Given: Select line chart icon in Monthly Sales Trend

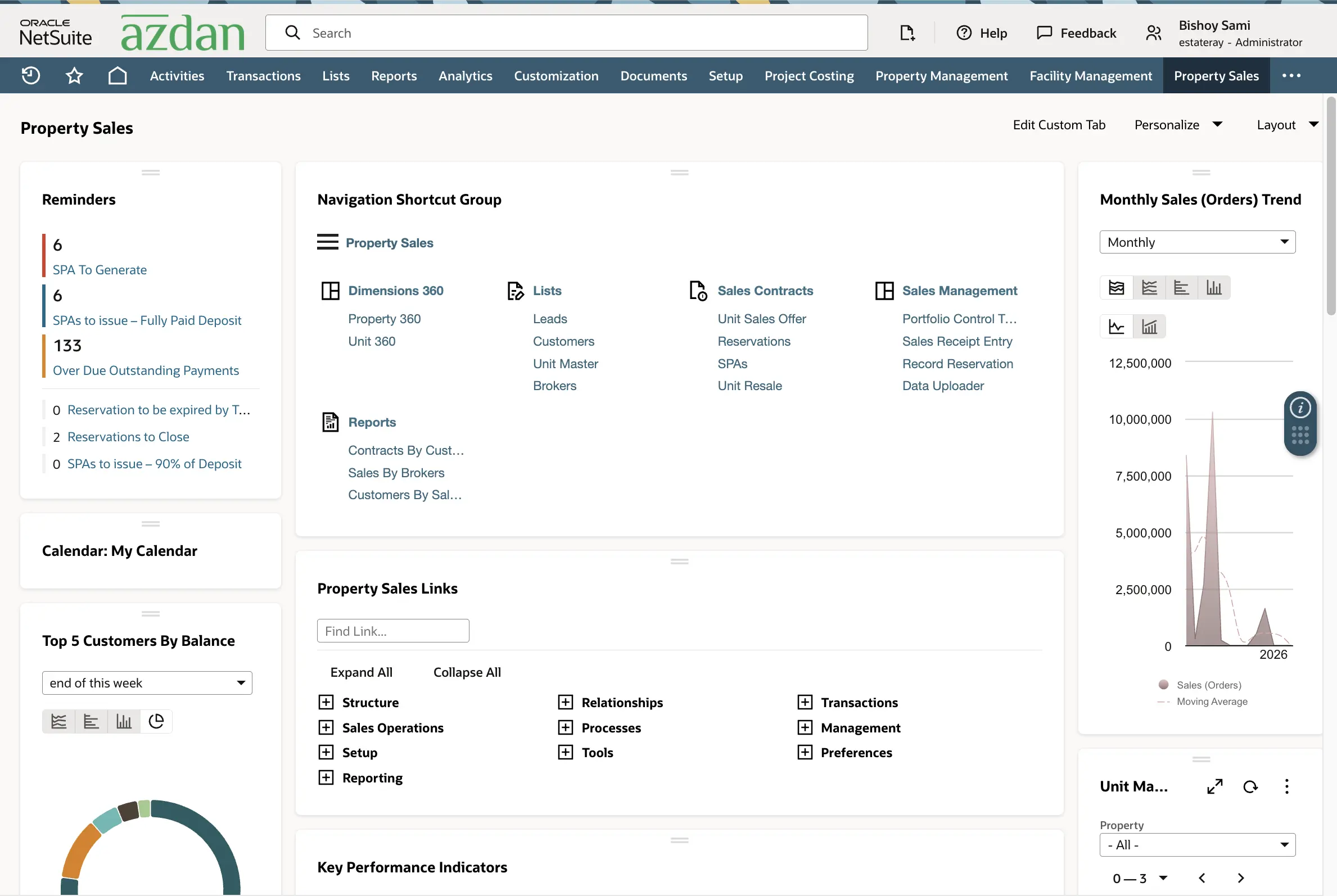Looking at the screenshot, I should tap(1149, 287).
